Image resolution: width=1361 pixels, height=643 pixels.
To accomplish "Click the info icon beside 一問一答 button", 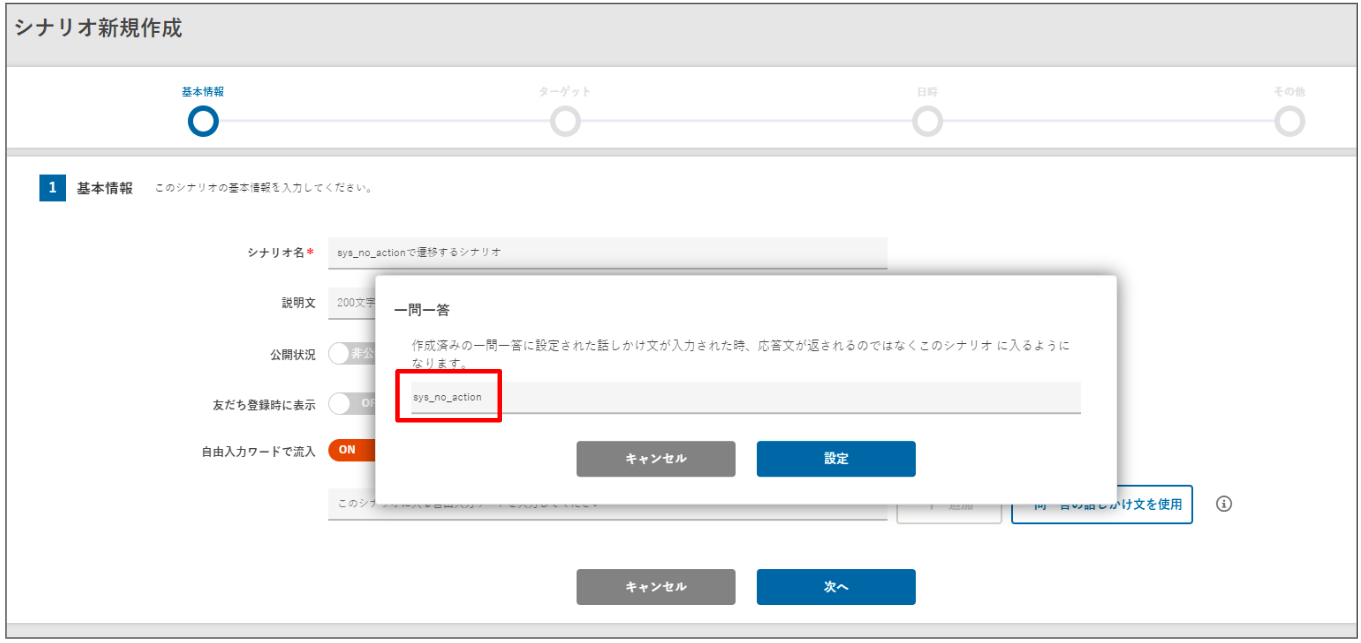I will click(1223, 504).
